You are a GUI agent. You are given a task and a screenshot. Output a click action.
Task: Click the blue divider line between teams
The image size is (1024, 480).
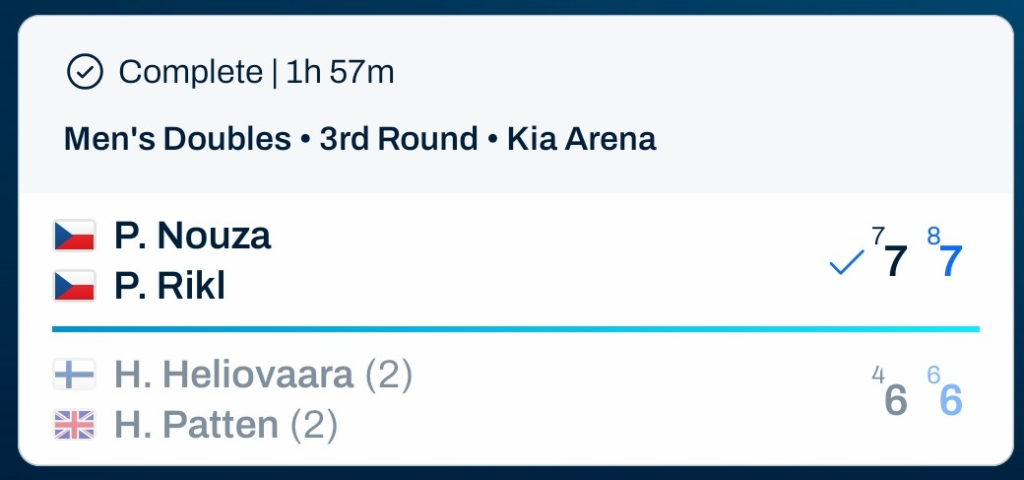515,328
